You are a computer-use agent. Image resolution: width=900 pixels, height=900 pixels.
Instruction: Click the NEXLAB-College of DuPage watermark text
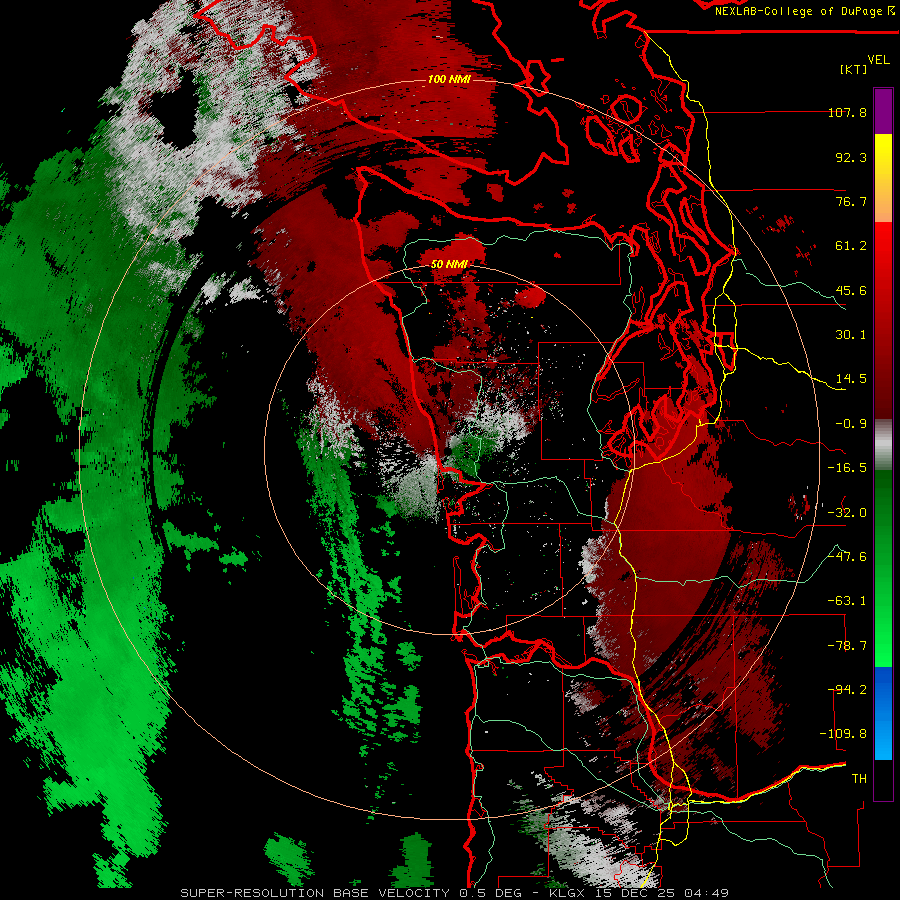coord(803,11)
